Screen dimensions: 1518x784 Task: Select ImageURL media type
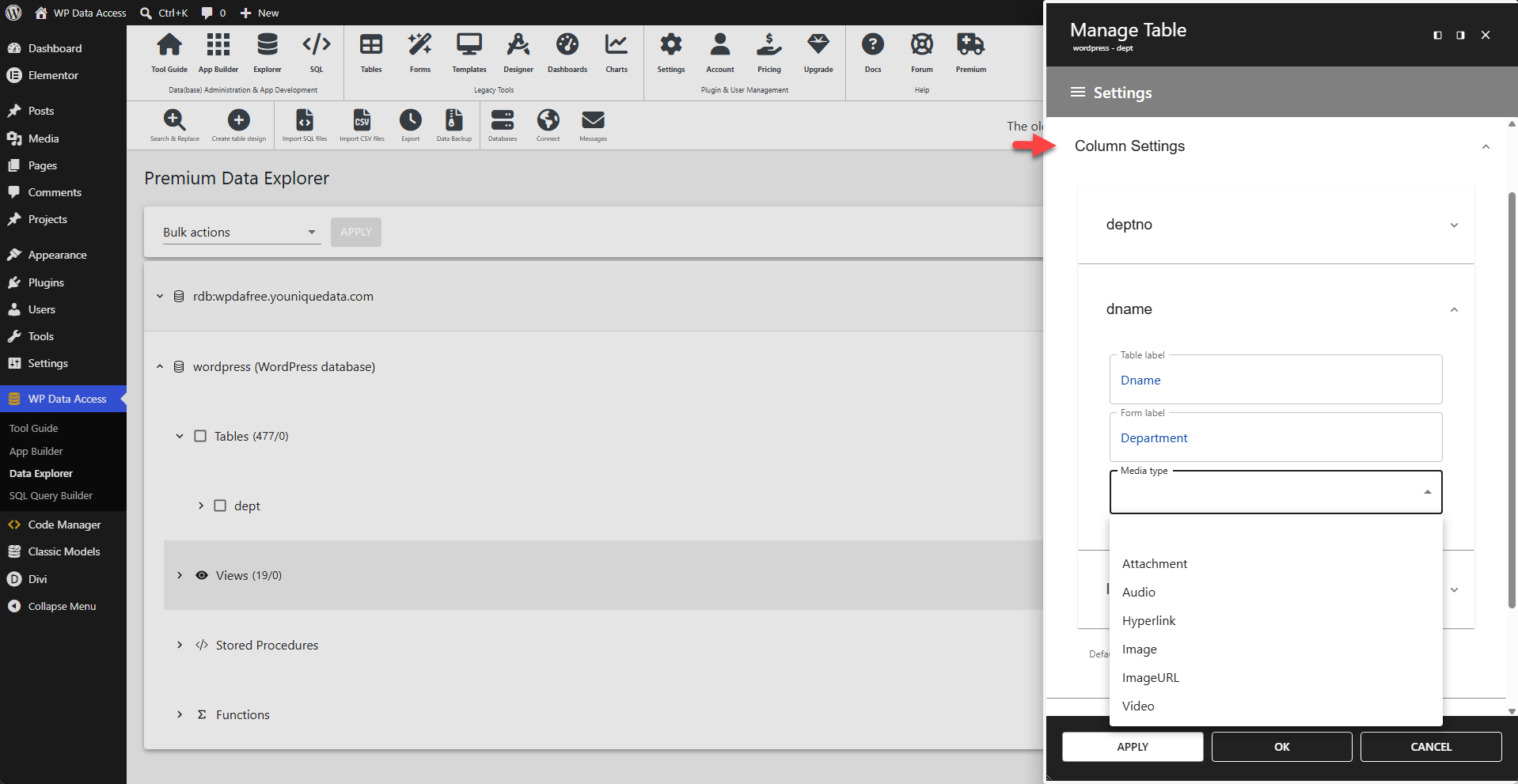tap(1276, 677)
